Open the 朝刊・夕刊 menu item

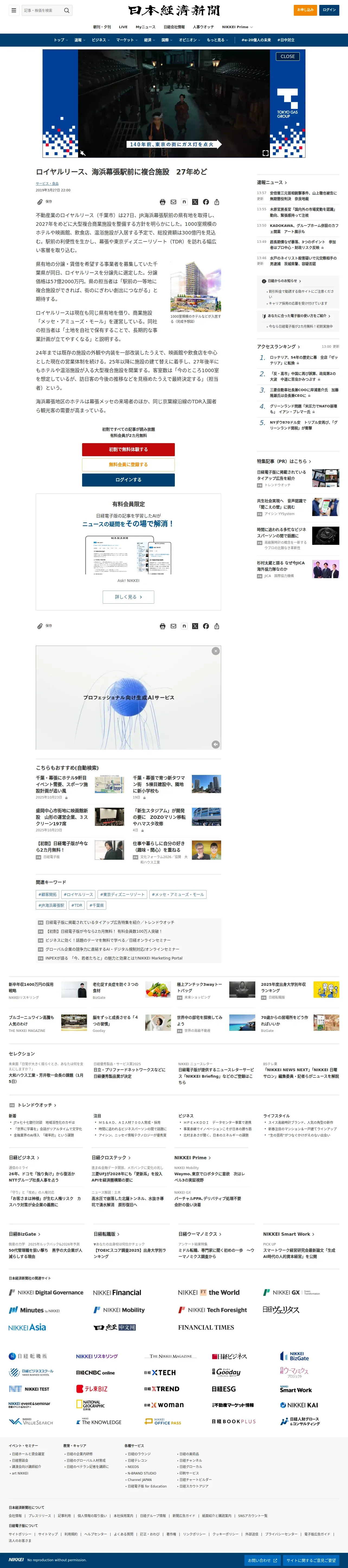pyautogui.click(x=102, y=27)
